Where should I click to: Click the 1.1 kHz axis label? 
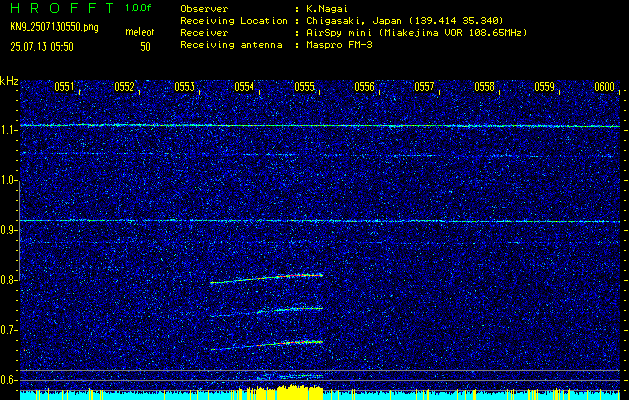coord(7,130)
